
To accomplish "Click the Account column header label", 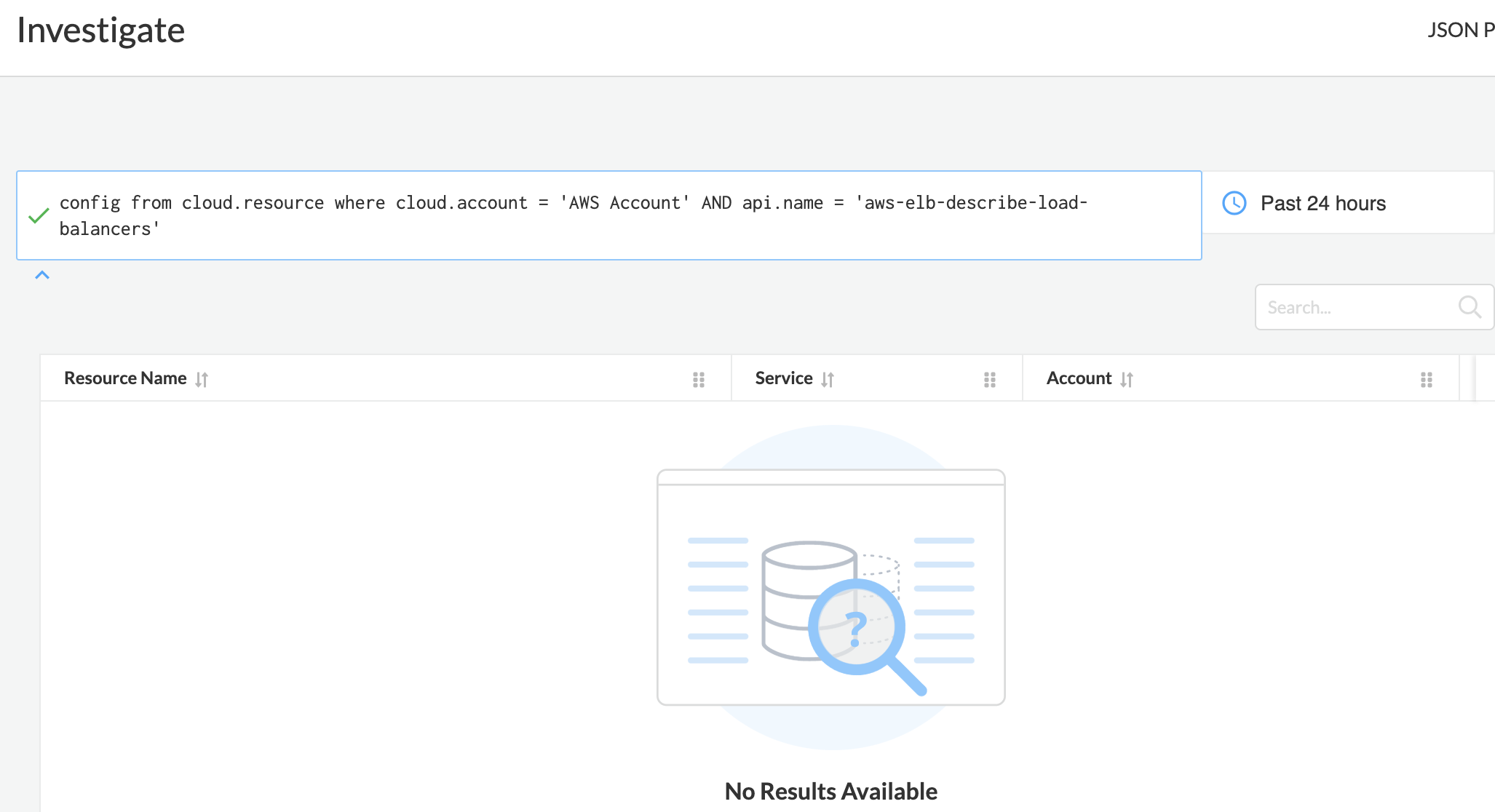I will pyautogui.click(x=1079, y=378).
